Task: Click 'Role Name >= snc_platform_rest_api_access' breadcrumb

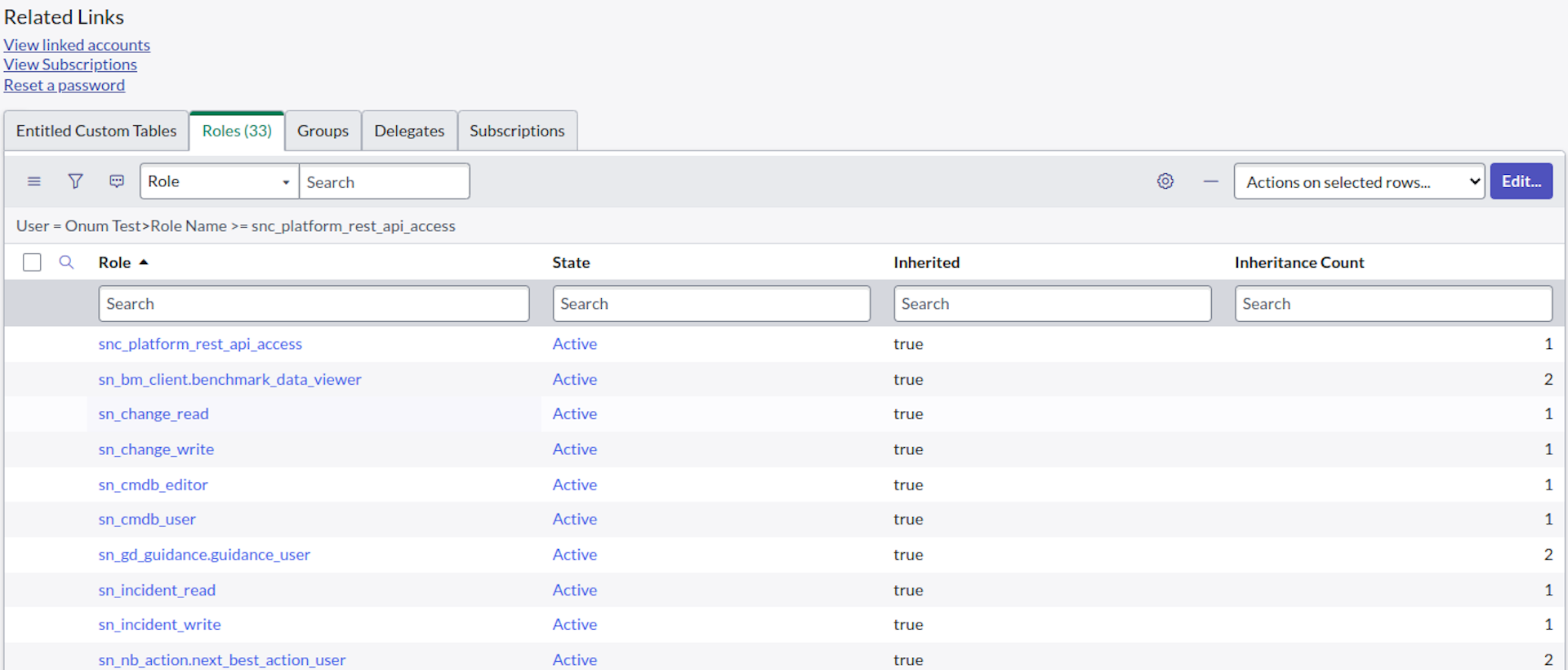Action: [x=303, y=226]
